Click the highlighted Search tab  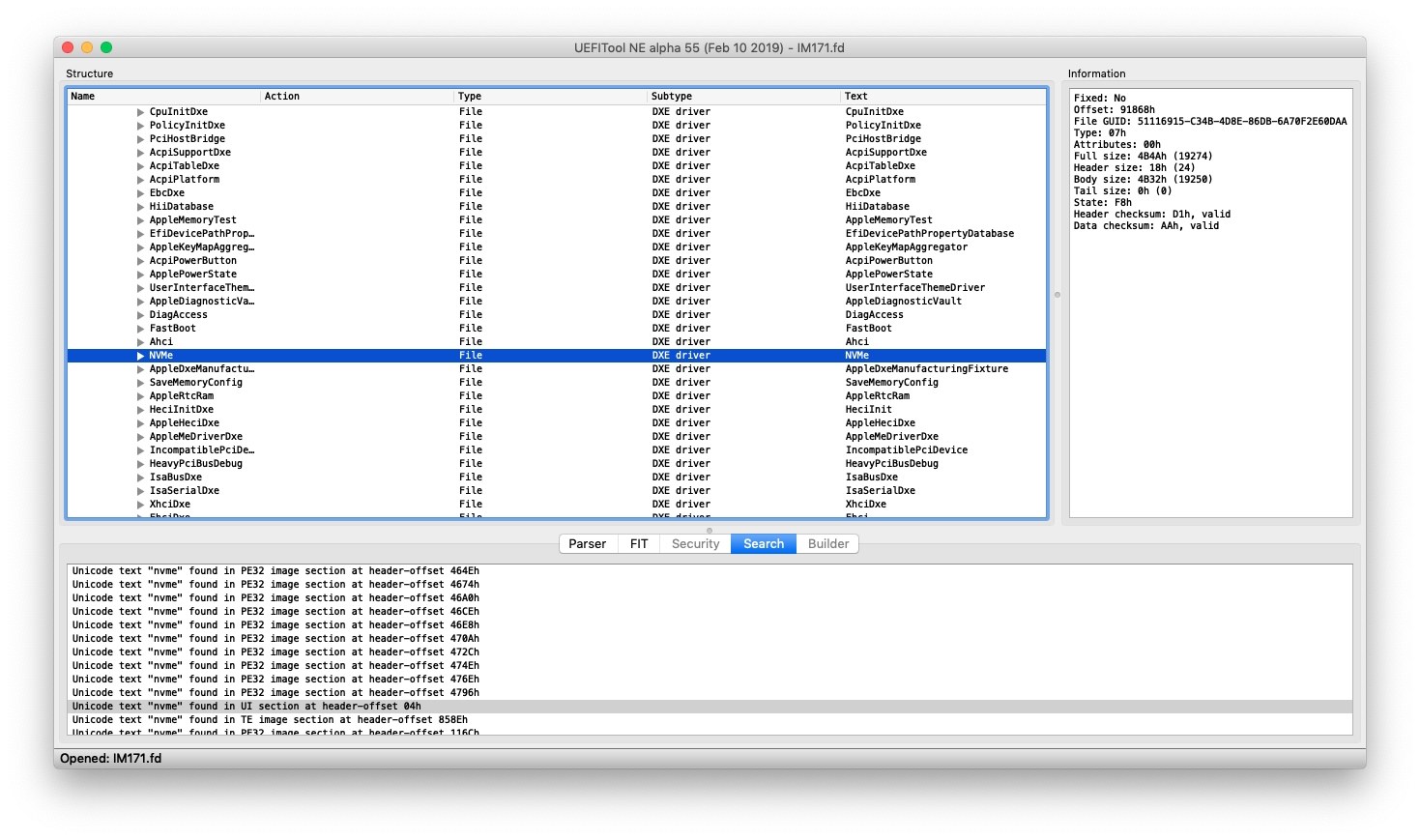pos(763,543)
